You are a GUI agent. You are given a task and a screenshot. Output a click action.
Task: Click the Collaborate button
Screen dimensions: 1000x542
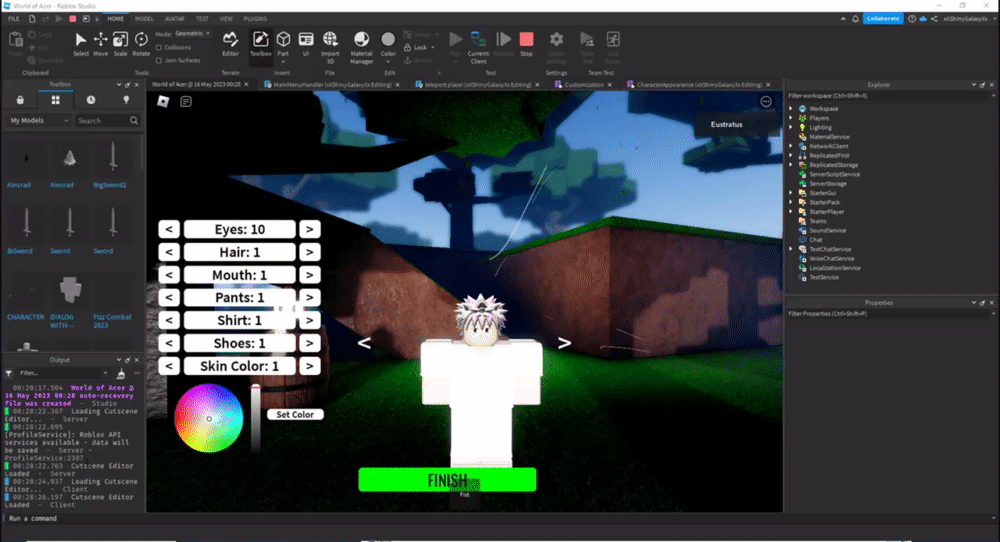[x=883, y=18]
